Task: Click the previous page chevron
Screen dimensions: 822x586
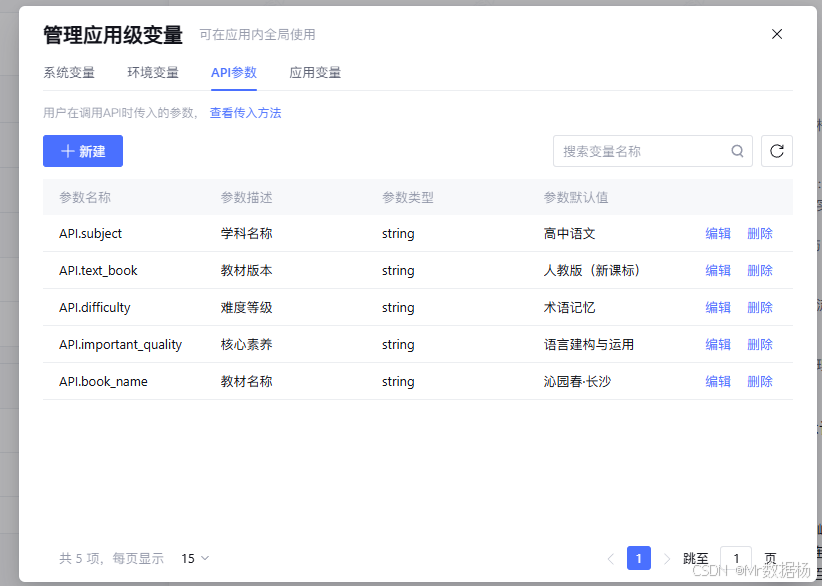Action: pos(611,558)
